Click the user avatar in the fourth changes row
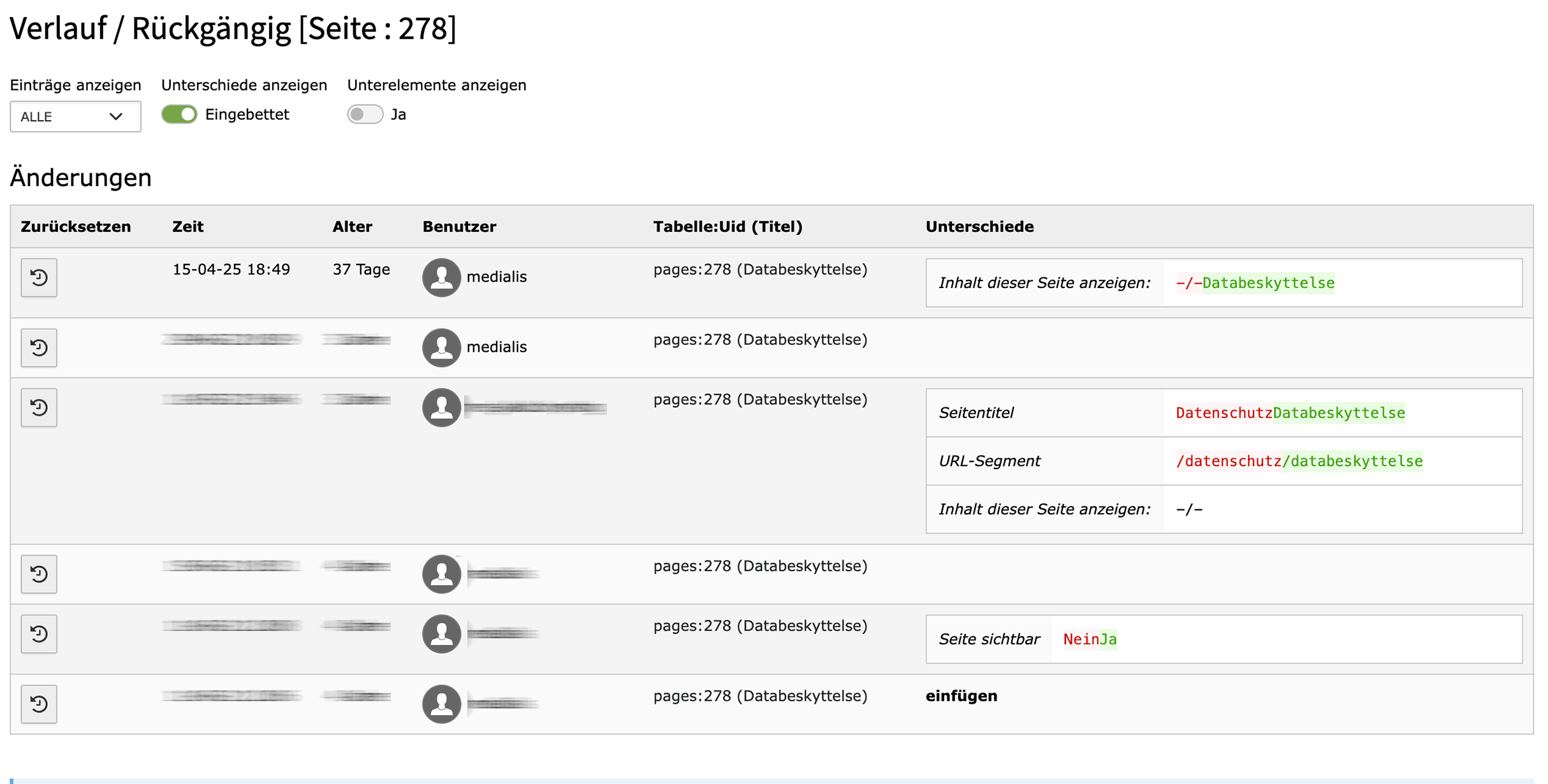Screen dimensions: 1548x784 (441, 574)
